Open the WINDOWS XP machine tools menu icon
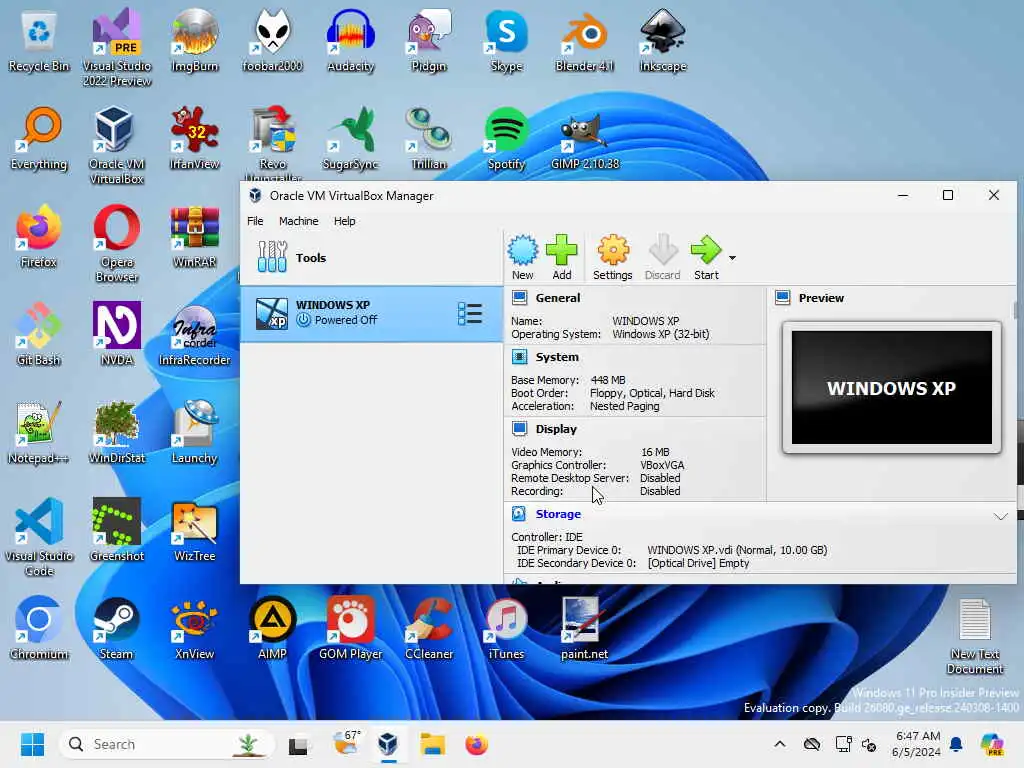 (x=470, y=314)
